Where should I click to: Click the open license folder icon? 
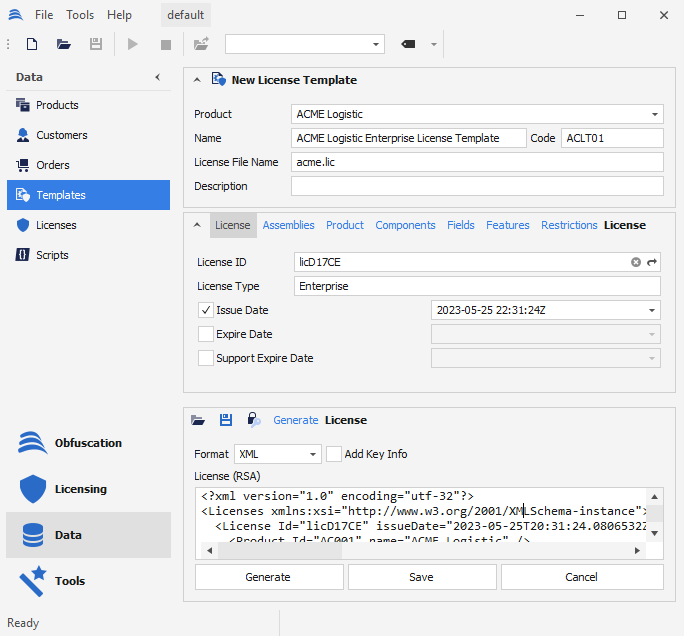(198, 420)
